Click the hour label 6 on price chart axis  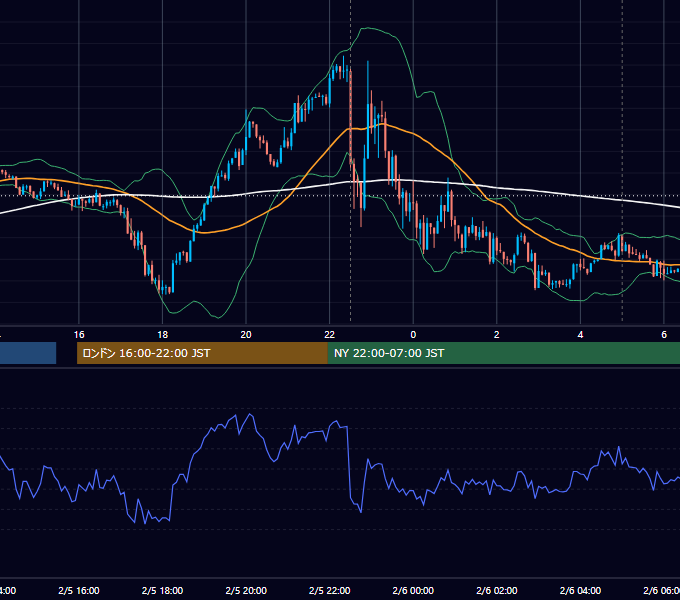tap(664, 335)
